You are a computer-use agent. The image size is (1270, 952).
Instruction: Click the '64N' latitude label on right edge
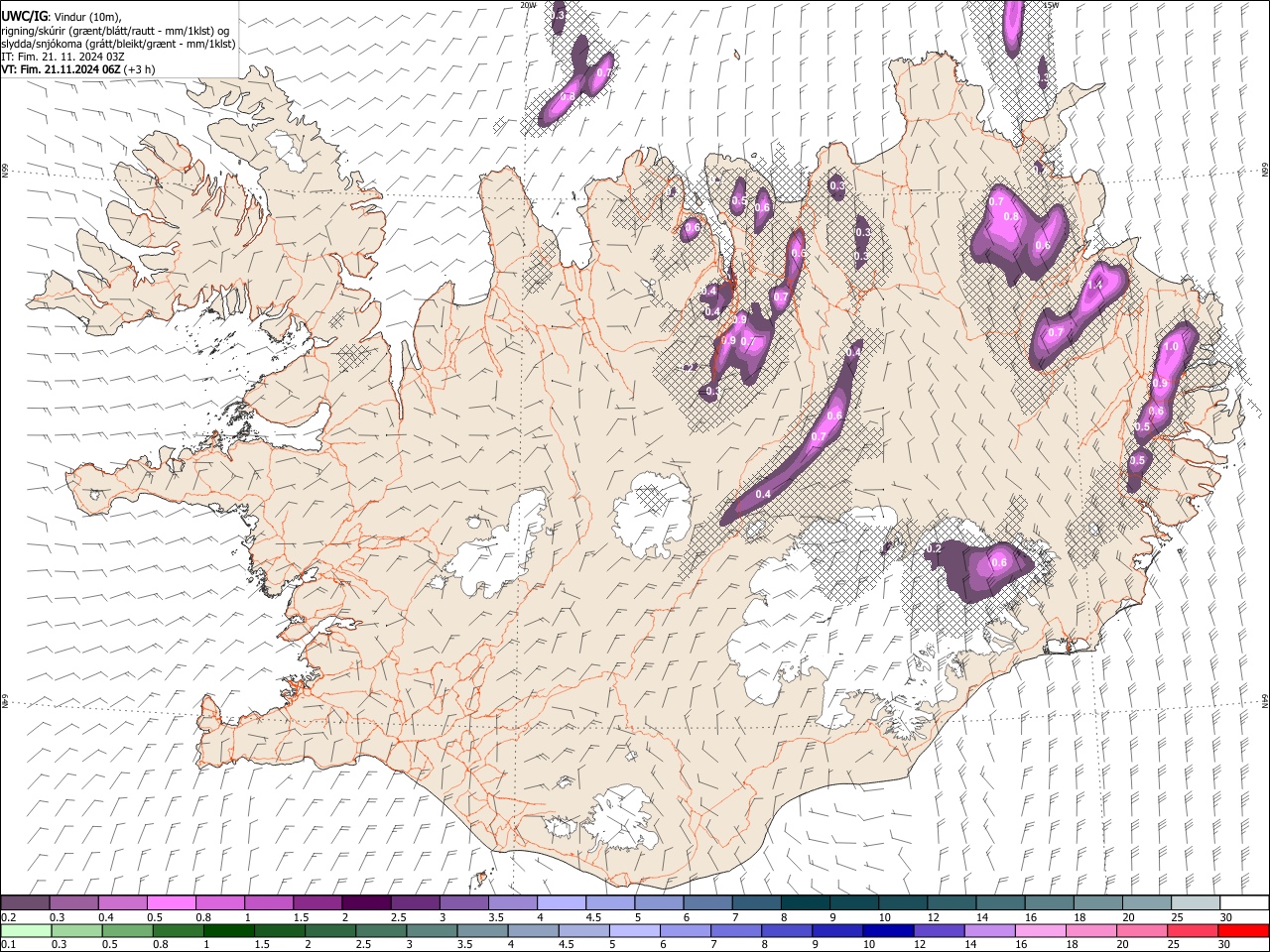coord(1265,700)
